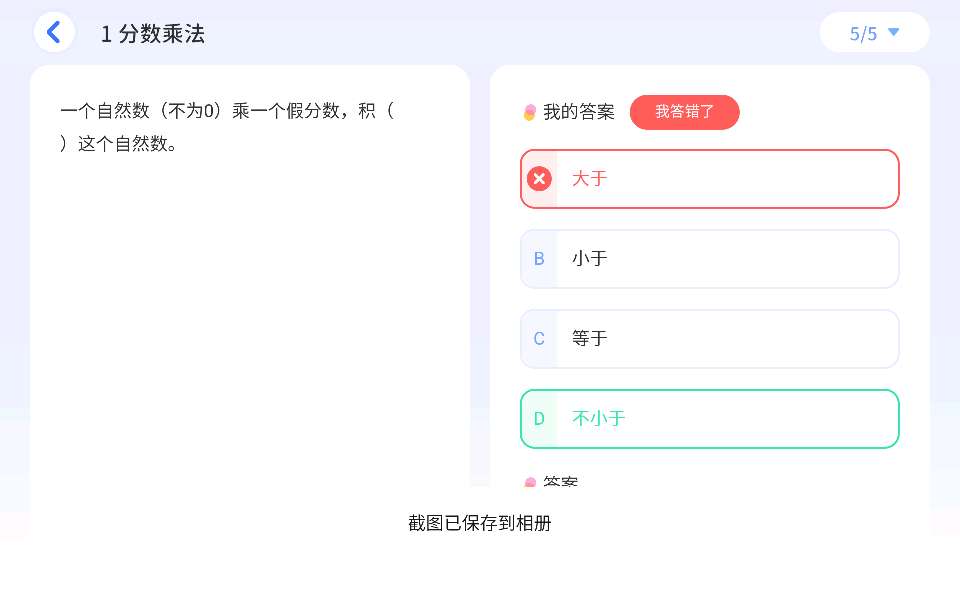Image resolution: width=960 pixels, height=600 pixels.
Task: Select the 不小于 answer option
Action: pos(710,419)
